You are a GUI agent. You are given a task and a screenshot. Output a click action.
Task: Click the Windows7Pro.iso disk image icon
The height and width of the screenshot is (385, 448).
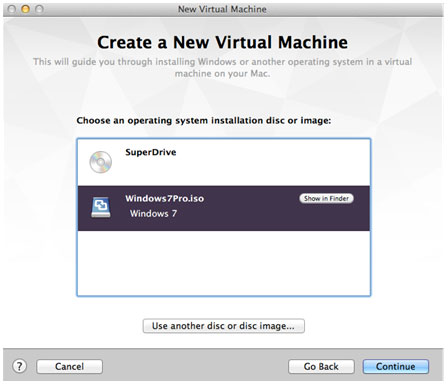[x=101, y=207]
